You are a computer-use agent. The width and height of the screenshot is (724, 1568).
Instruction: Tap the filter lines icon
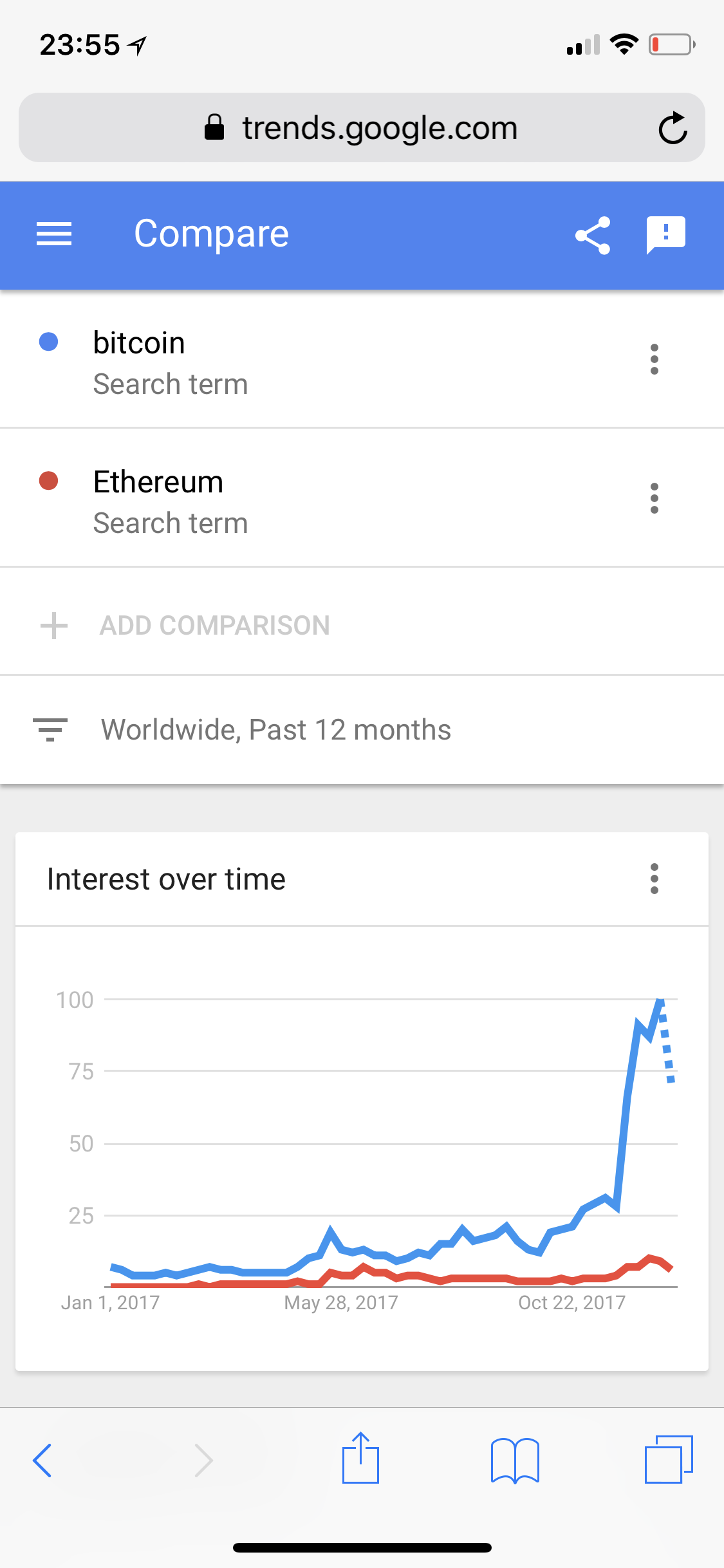point(50,730)
